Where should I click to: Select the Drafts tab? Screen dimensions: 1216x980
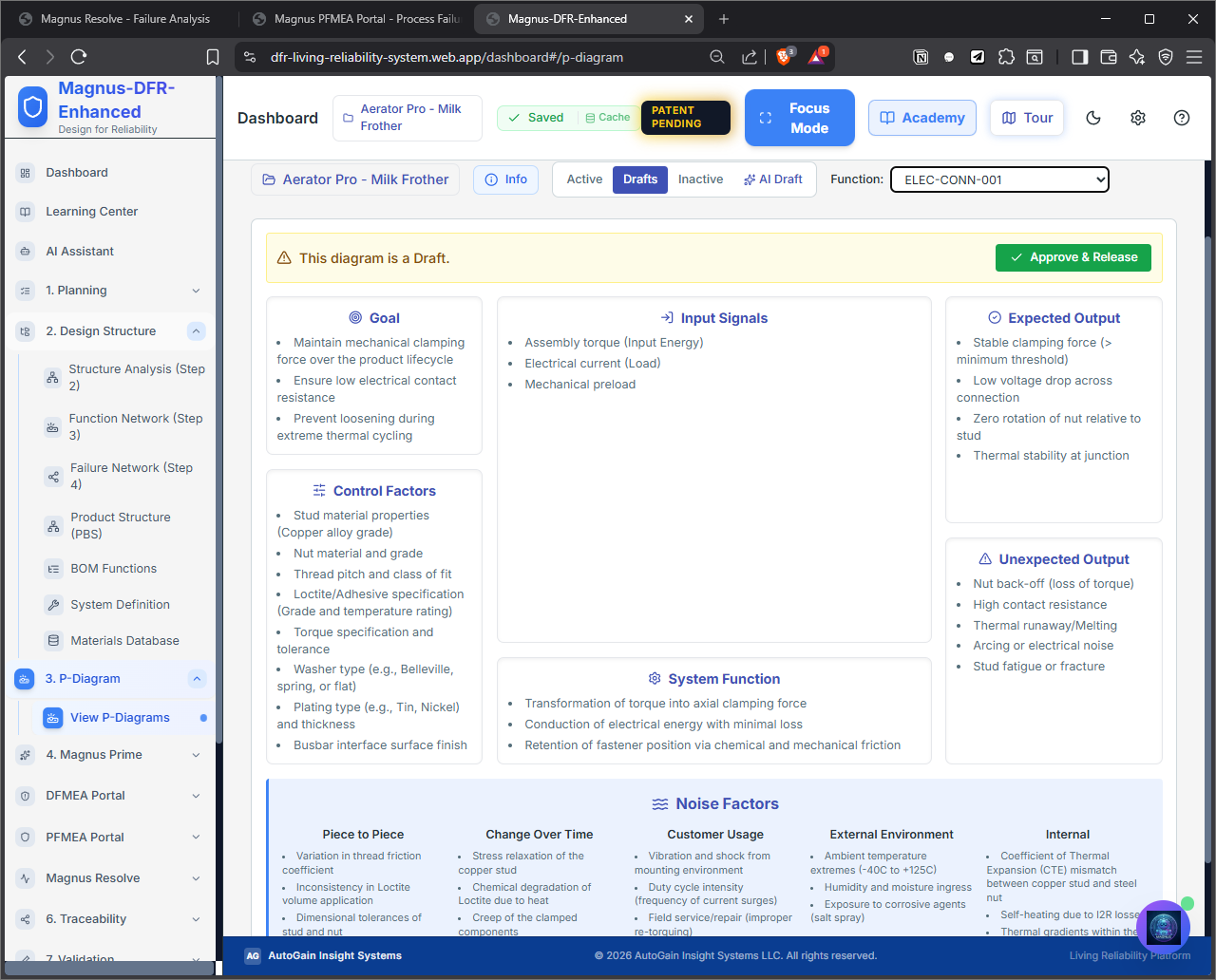640,179
